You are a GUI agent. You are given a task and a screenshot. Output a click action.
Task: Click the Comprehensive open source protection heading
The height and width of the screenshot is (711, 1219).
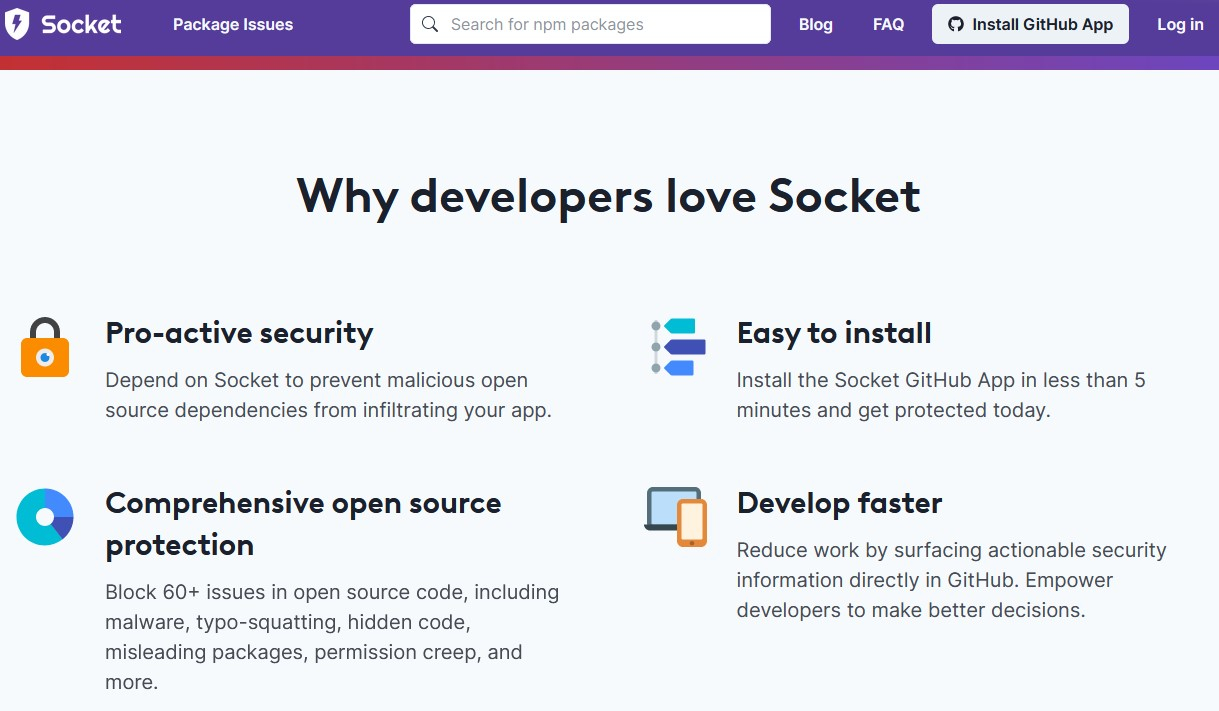[x=303, y=523]
